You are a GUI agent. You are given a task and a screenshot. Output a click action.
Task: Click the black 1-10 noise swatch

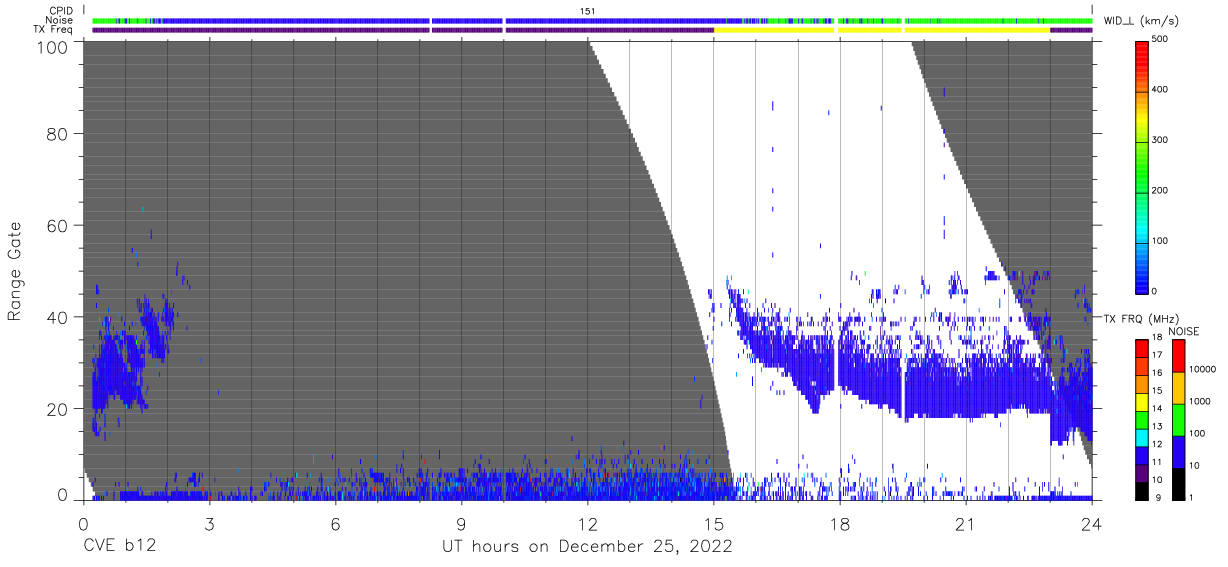[1177, 483]
